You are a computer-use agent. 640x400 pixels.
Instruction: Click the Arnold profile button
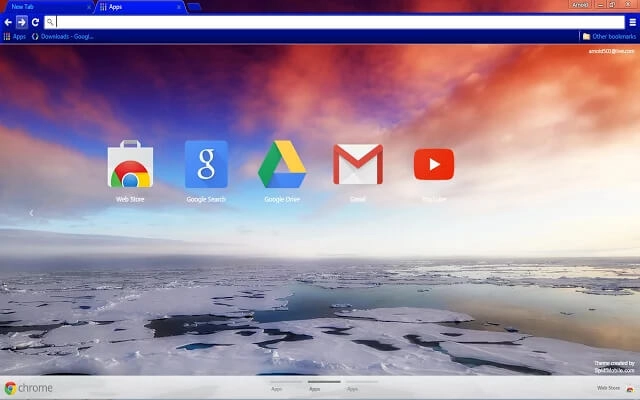click(580, 5)
